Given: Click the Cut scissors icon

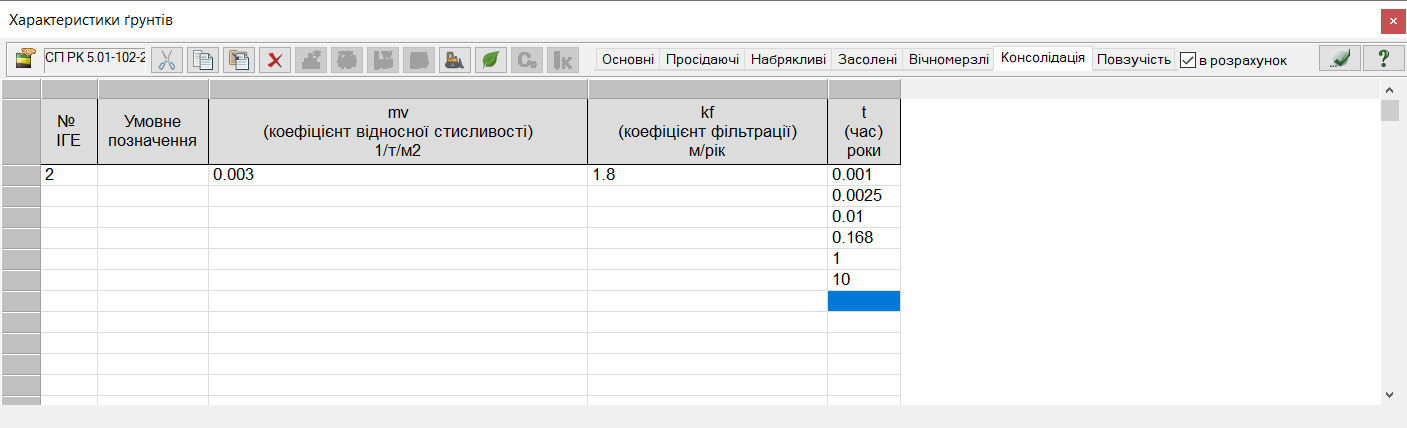Looking at the screenshot, I should pyautogui.click(x=167, y=60).
